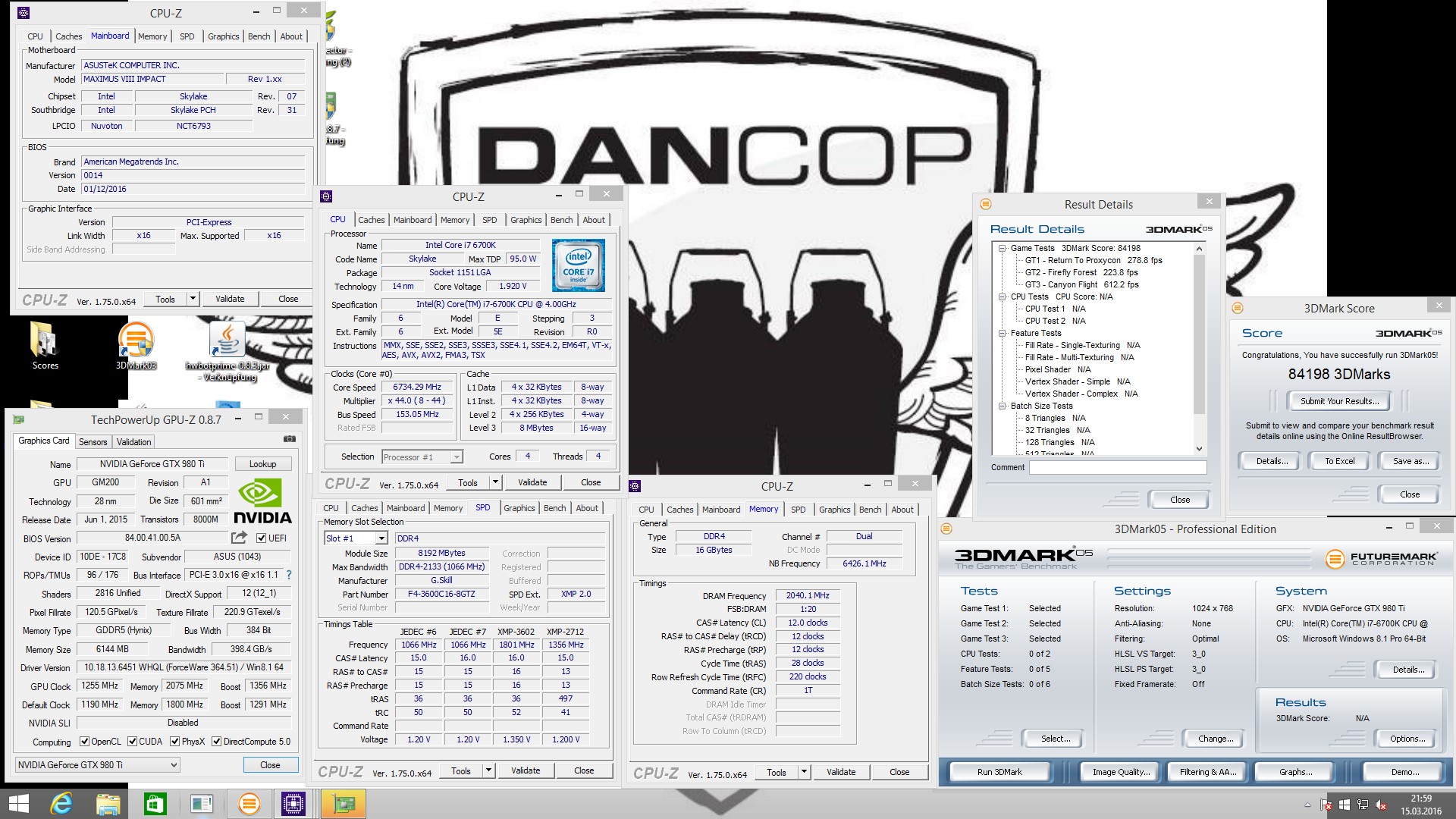Take GPU-Z screenshot with camera icon
Screen dimensions: 1456x819
(x=289, y=439)
